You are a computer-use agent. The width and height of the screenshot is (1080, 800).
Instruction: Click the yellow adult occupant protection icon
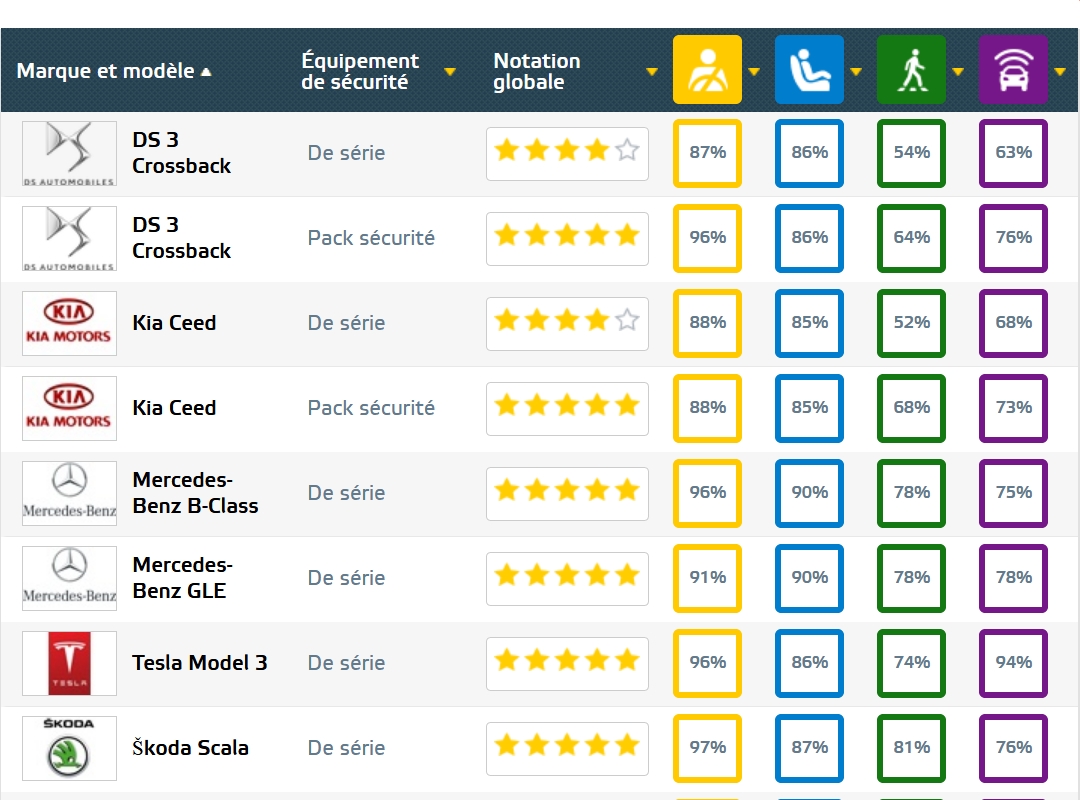(x=707, y=70)
